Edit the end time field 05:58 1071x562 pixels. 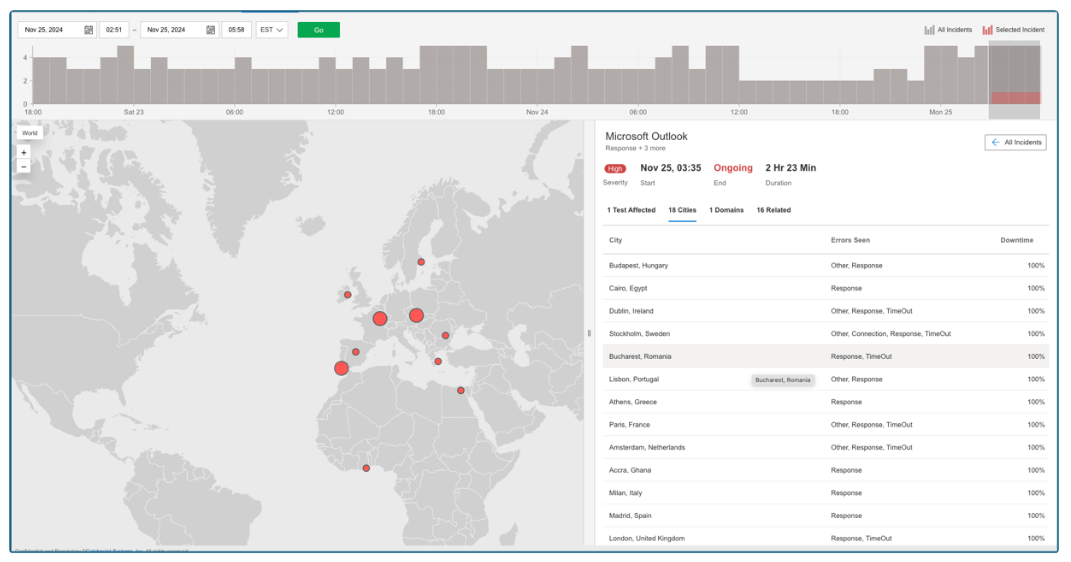tap(236, 30)
